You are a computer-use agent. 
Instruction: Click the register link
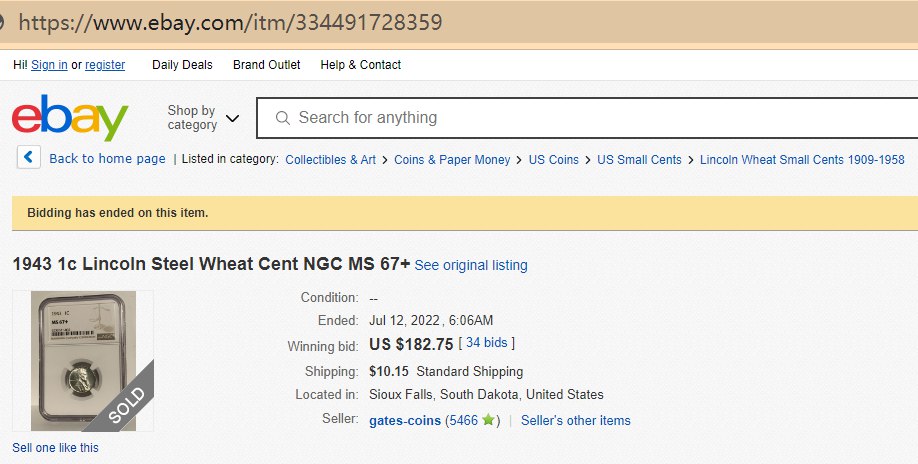(x=105, y=65)
